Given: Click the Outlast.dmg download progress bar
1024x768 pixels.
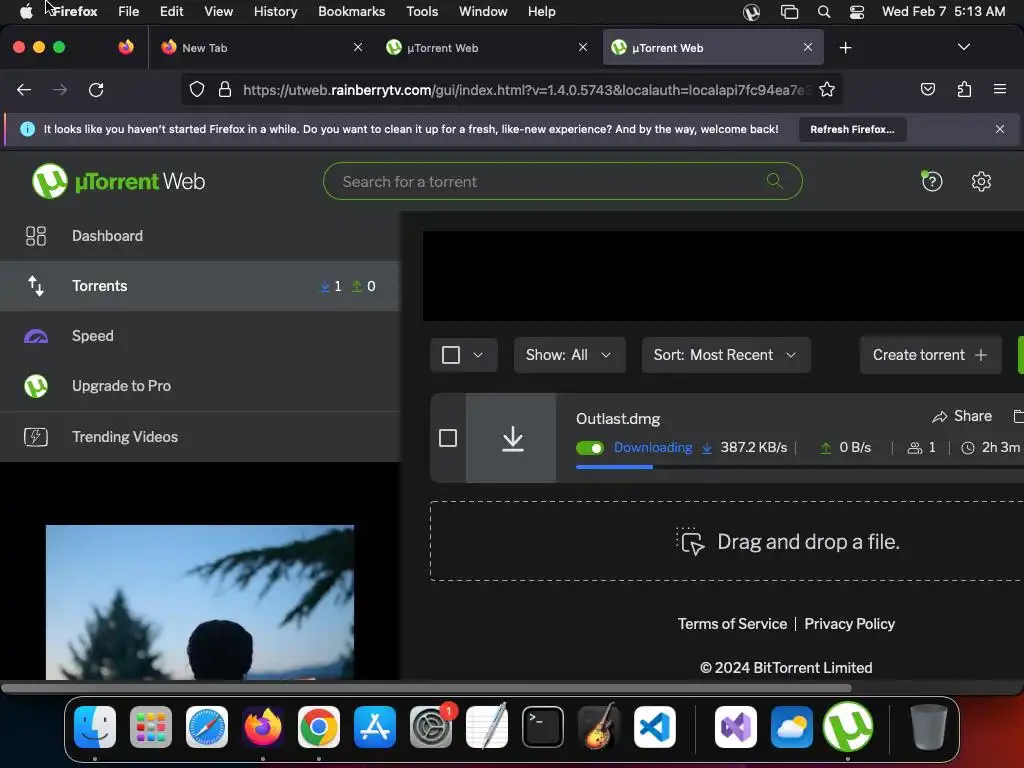Looking at the screenshot, I should pos(799,466).
